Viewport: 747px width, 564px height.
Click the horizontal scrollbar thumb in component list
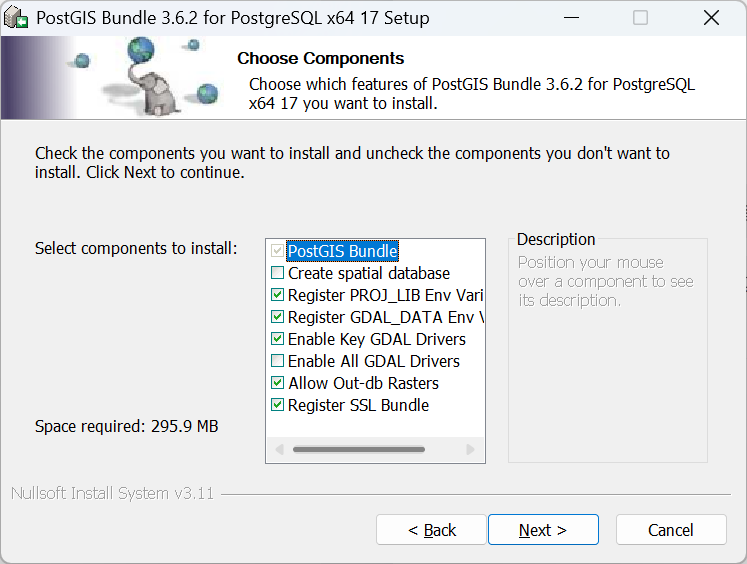point(359,449)
